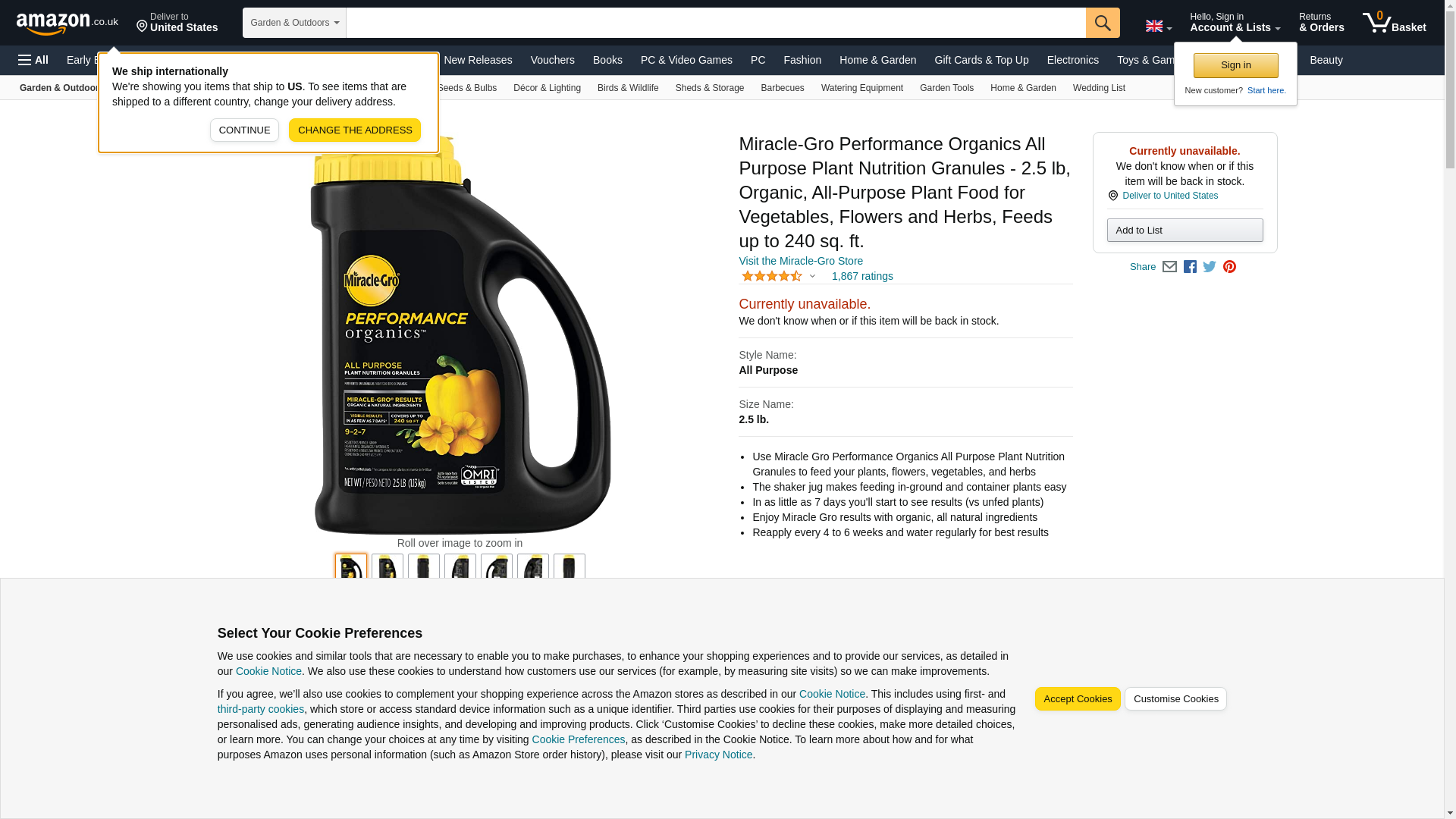The width and height of the screenshot is (1456, 819).
Task: Open the basket cart icon
Action: tap(1394, 23)
